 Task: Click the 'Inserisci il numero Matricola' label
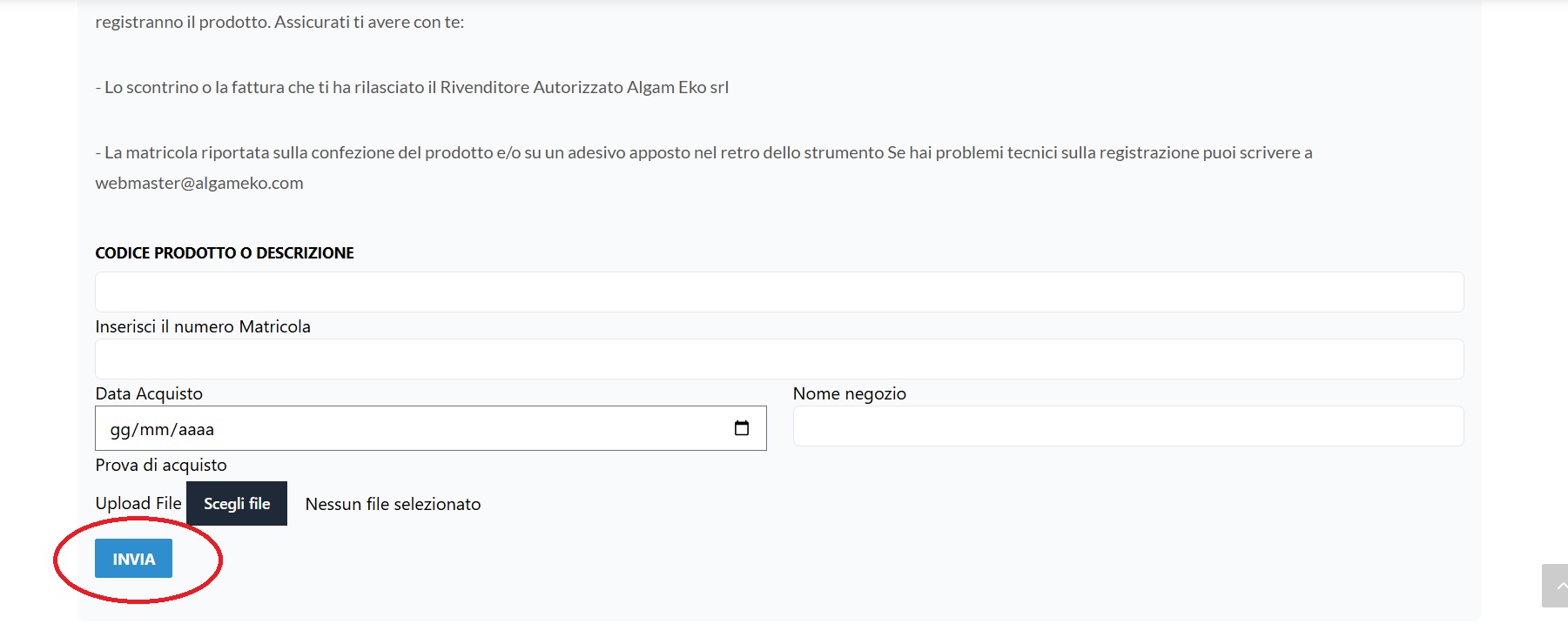click(203, 327)
